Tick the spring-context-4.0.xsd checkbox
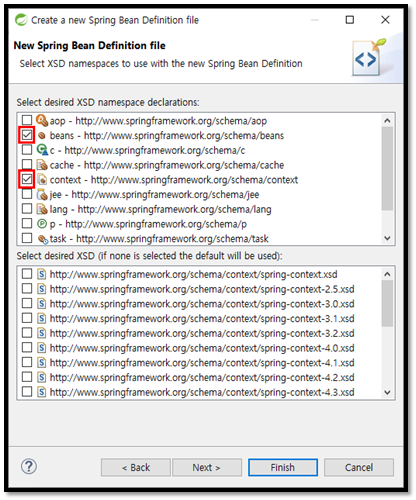 (x=27, y=348)
